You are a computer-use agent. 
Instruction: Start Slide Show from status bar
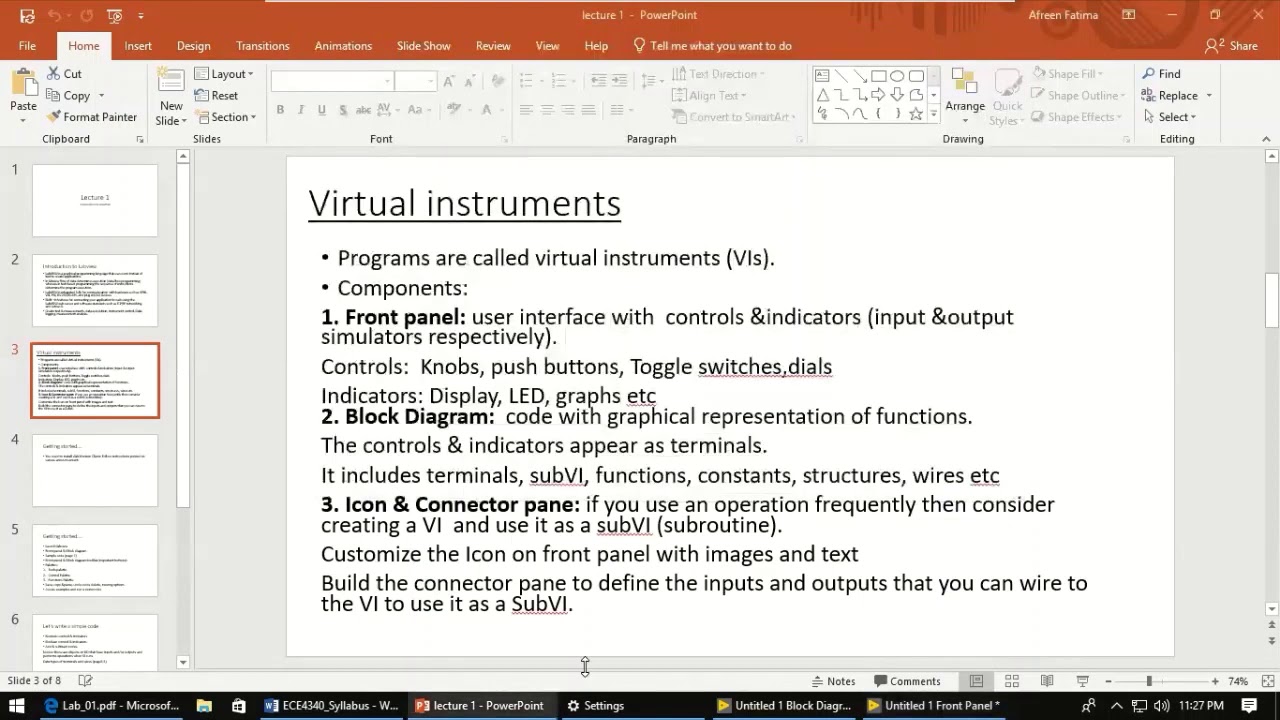pos(1082,681)
